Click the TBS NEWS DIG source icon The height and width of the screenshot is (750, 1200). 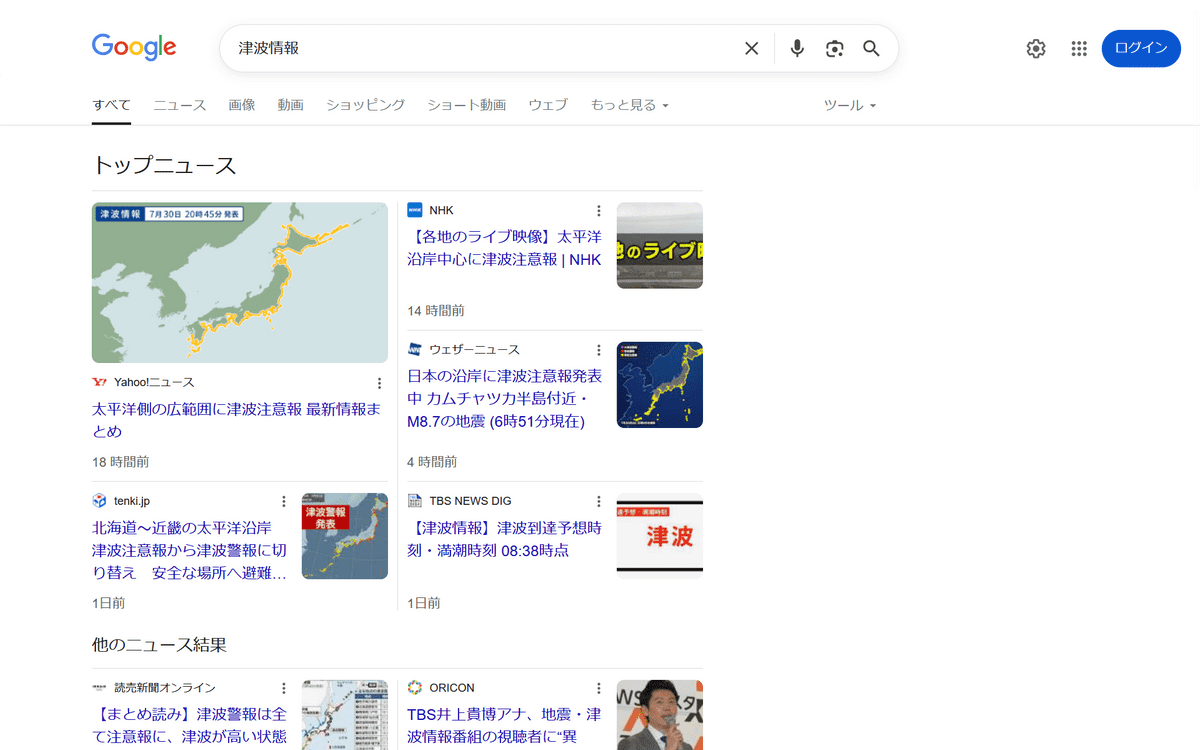pyautogui.click(x=415, y=501)
